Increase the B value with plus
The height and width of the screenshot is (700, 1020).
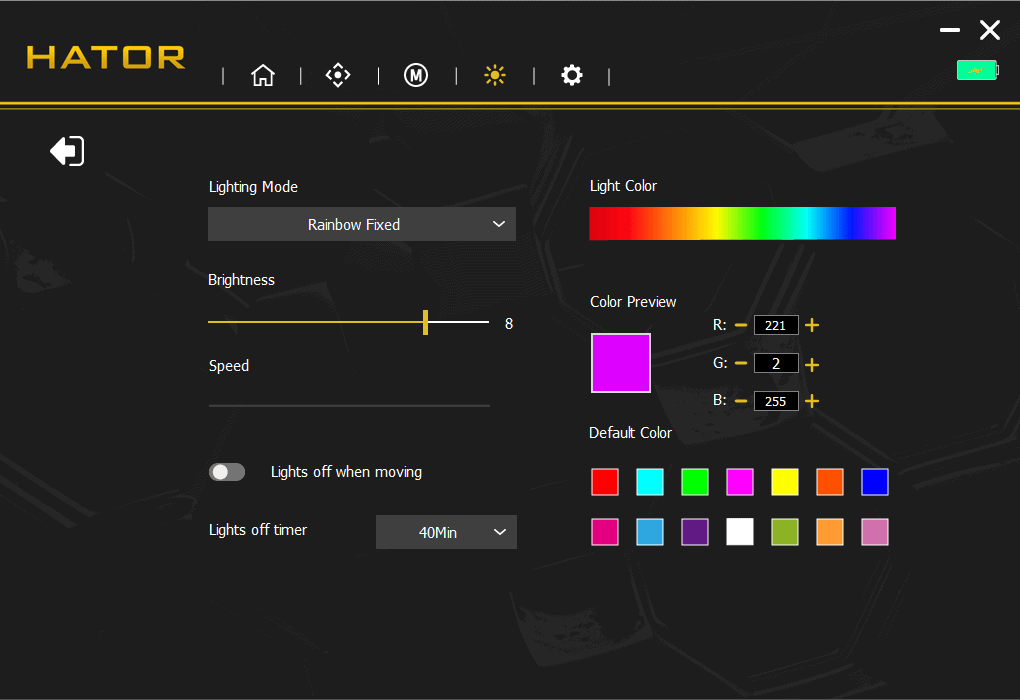click(812, 401)
